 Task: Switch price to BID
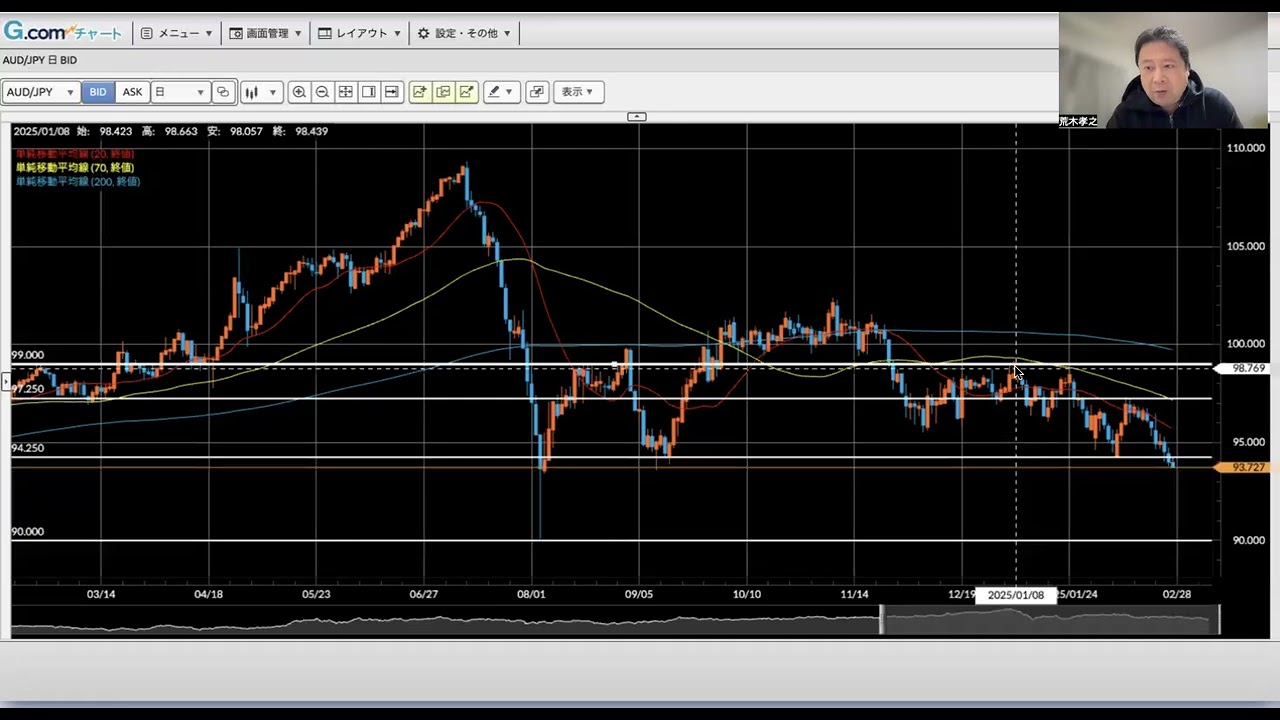coord(98,92)
